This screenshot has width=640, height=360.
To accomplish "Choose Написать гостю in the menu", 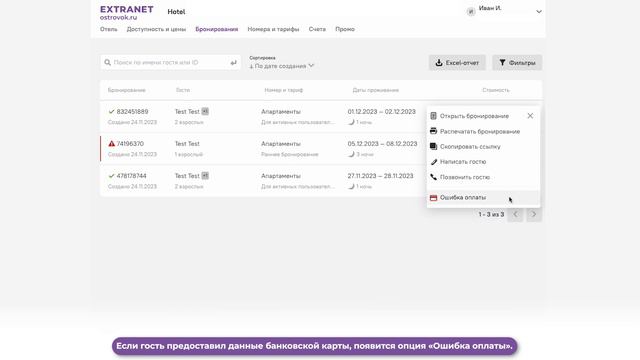I will pyautogui.click(x=463, y=162).
